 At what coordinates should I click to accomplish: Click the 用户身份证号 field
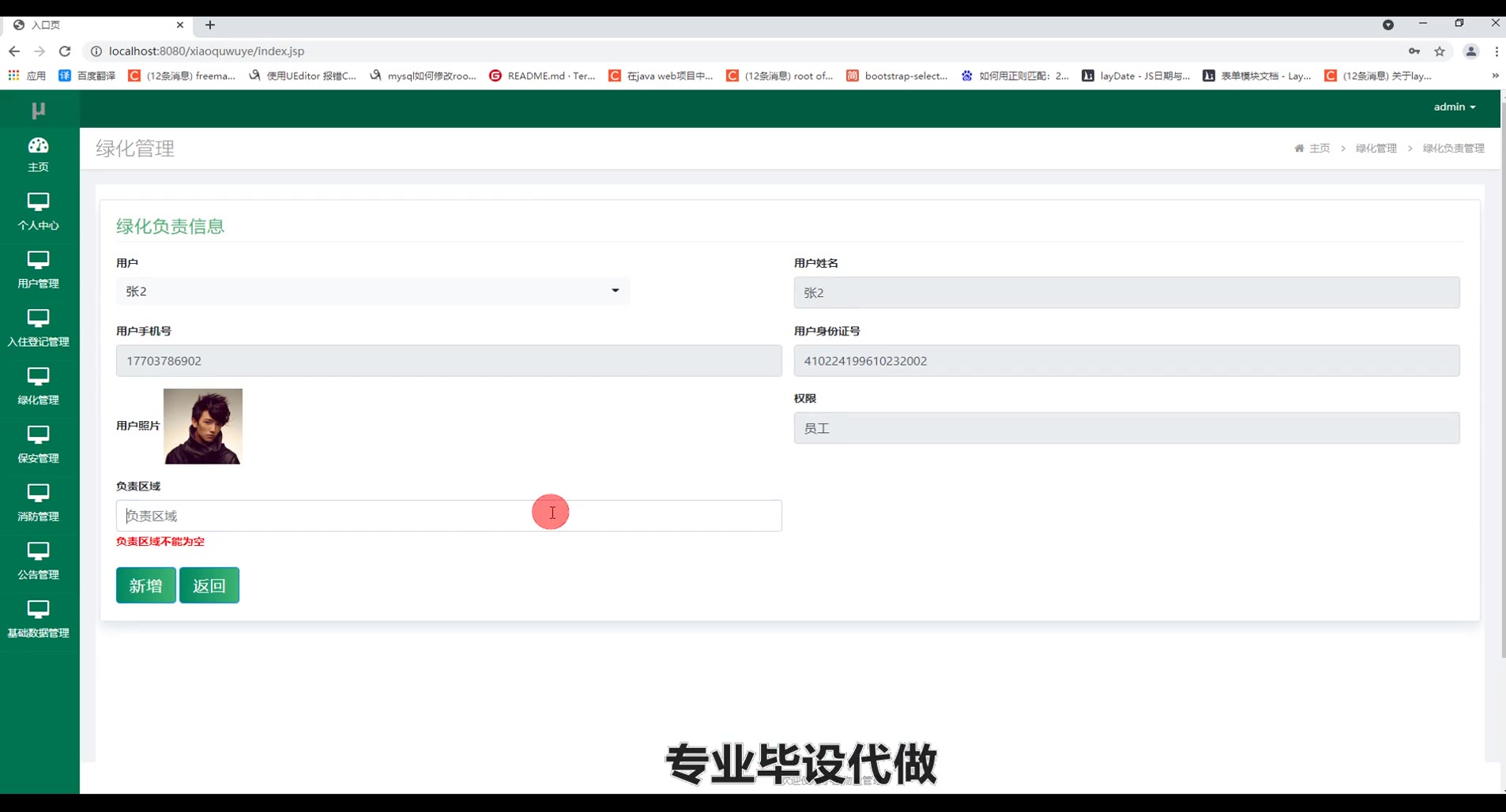[x=1127, y=361]
